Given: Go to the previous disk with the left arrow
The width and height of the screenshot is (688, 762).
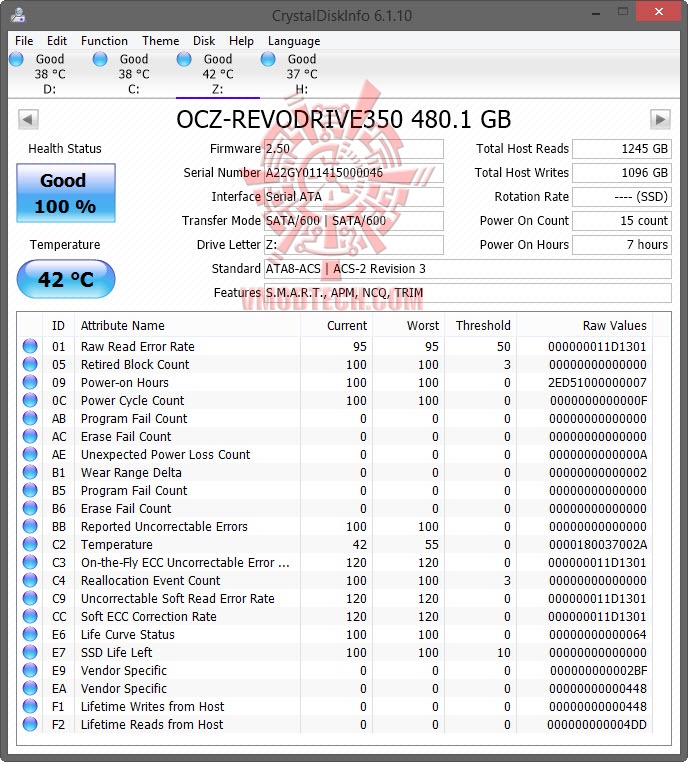Looking at the screenshot, I should click(x=28, y=119).
